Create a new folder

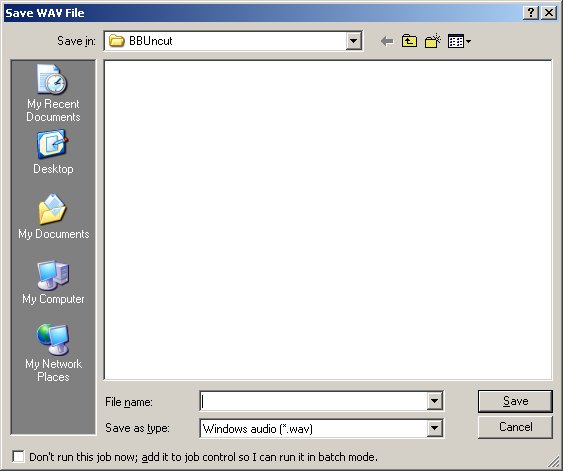(433, 41)
